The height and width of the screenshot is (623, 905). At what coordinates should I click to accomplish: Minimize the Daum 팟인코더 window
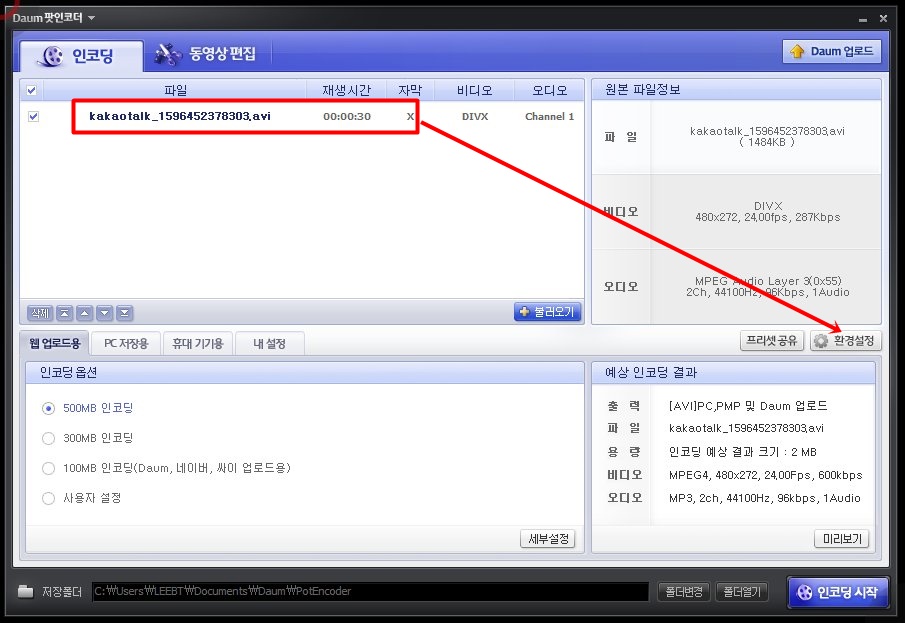pos(863,19)
